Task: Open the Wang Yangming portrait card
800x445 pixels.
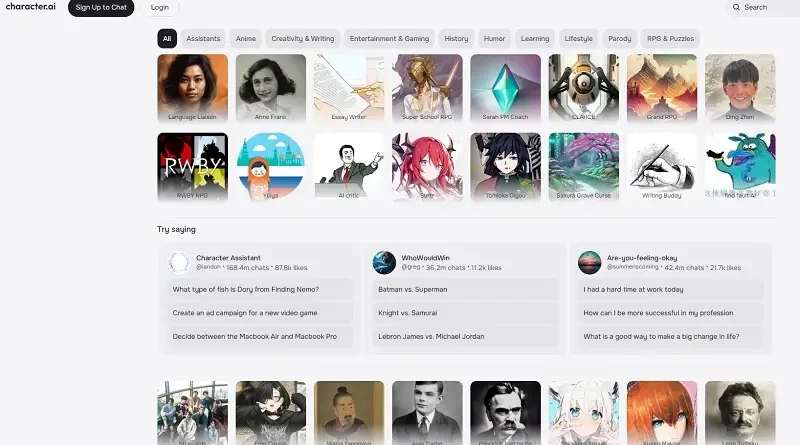Action: pos(349,413)
